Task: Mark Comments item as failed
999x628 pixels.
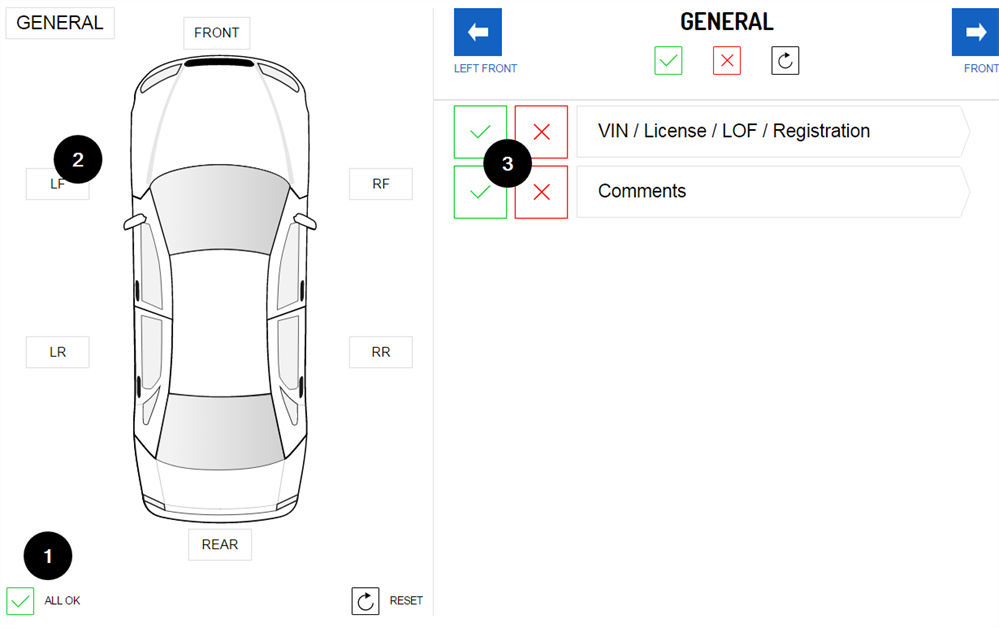Action: 541,192
